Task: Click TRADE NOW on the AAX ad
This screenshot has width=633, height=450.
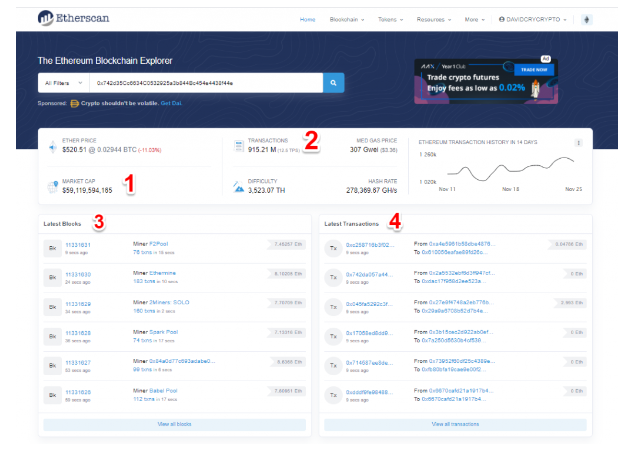Action: [x=534, y=69]
